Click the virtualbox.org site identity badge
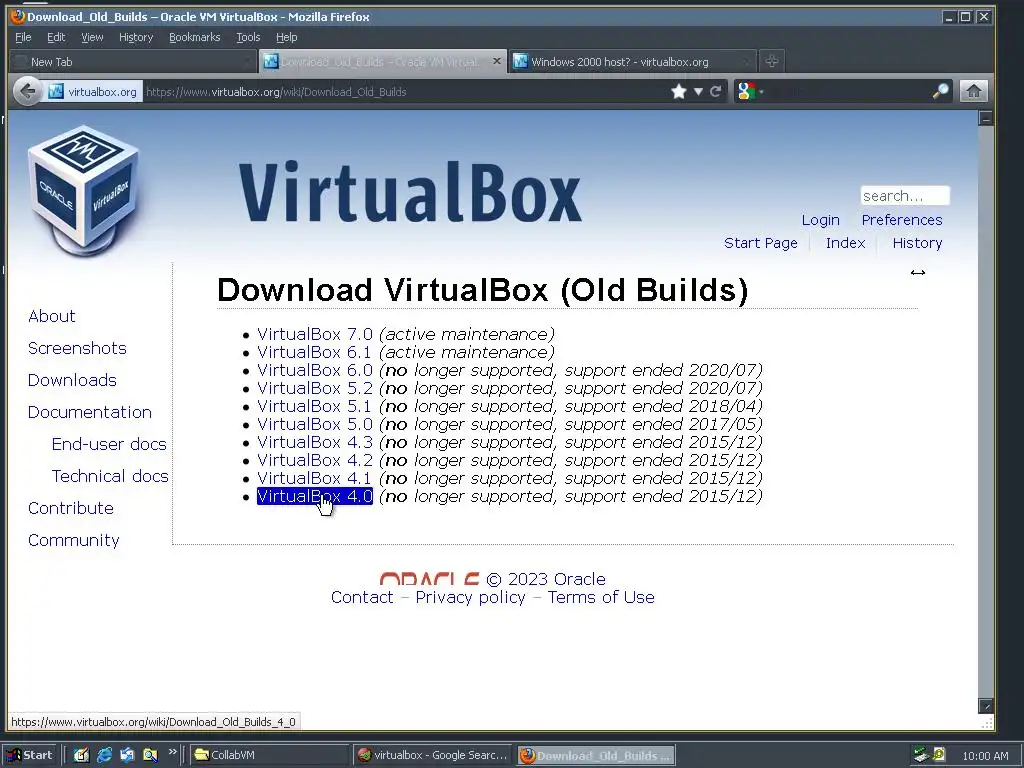Viewport: 1024px width, 768px height. click(x=93, y=91)
